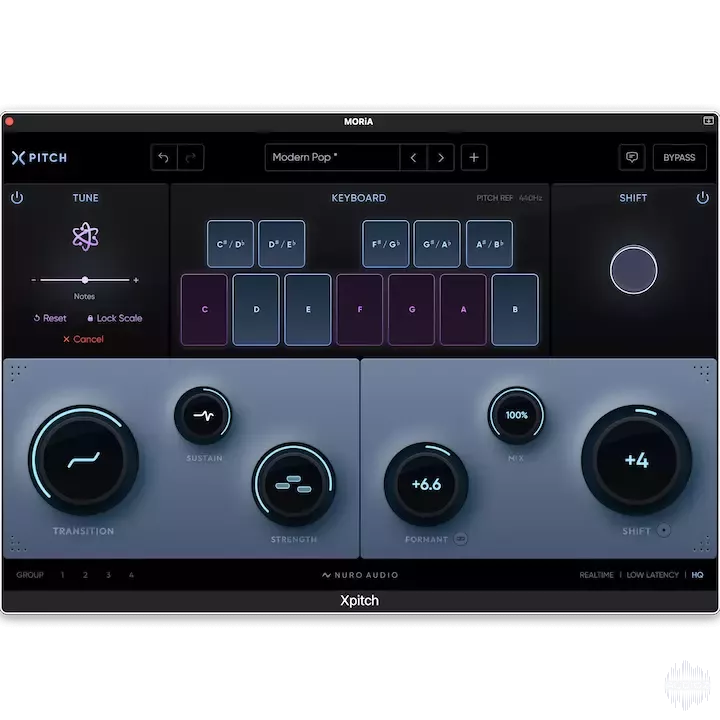Click the Xpitch logo at top left
Image resolution: width=720 pixels, height=720 pixels.
pos(39,158)
